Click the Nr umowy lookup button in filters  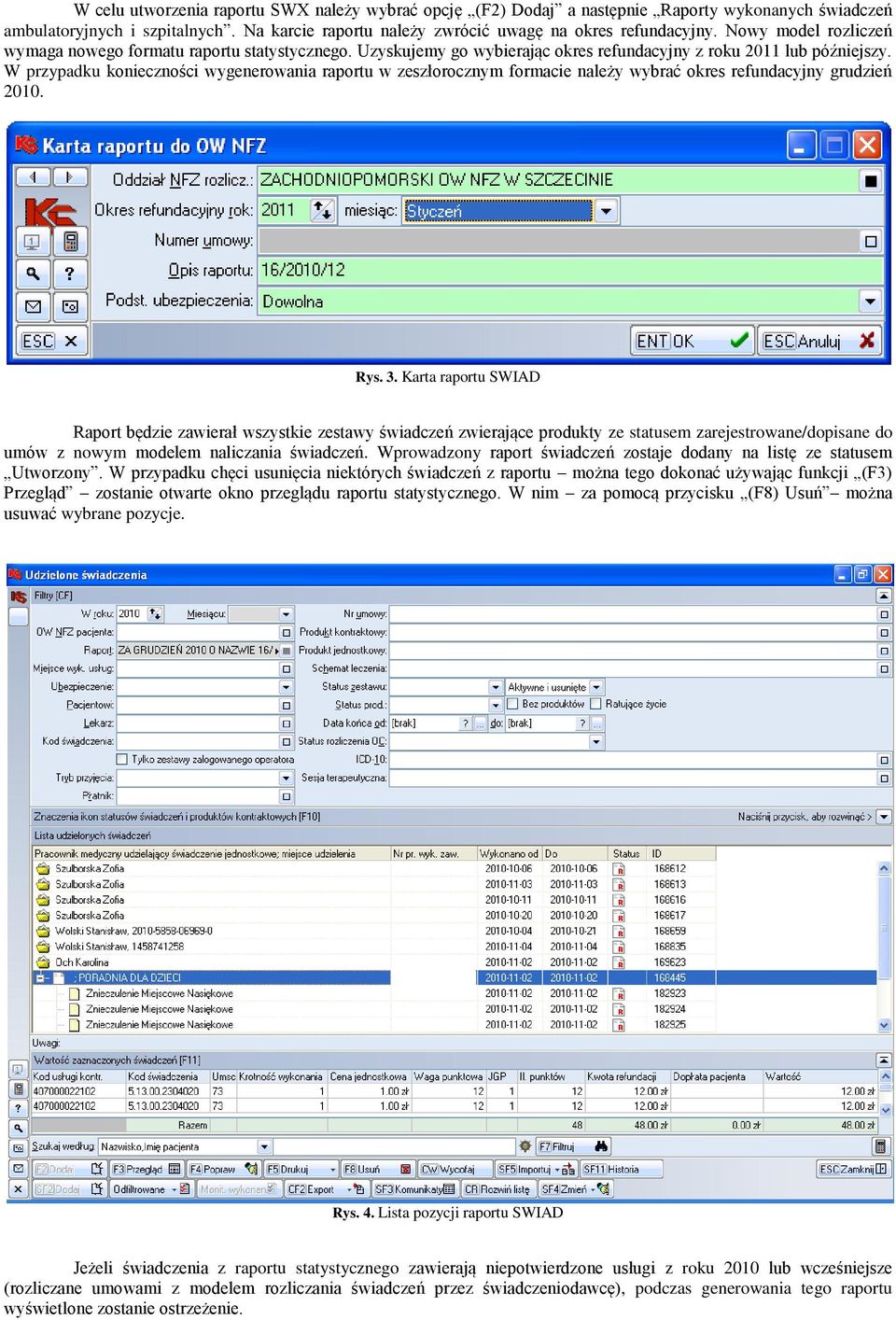[x=884, y=614]
